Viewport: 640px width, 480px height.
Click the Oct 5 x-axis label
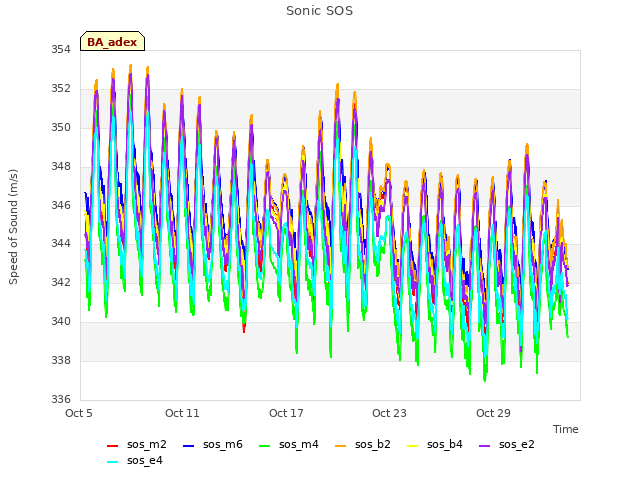pyautogui.click(x=79, y=413)
